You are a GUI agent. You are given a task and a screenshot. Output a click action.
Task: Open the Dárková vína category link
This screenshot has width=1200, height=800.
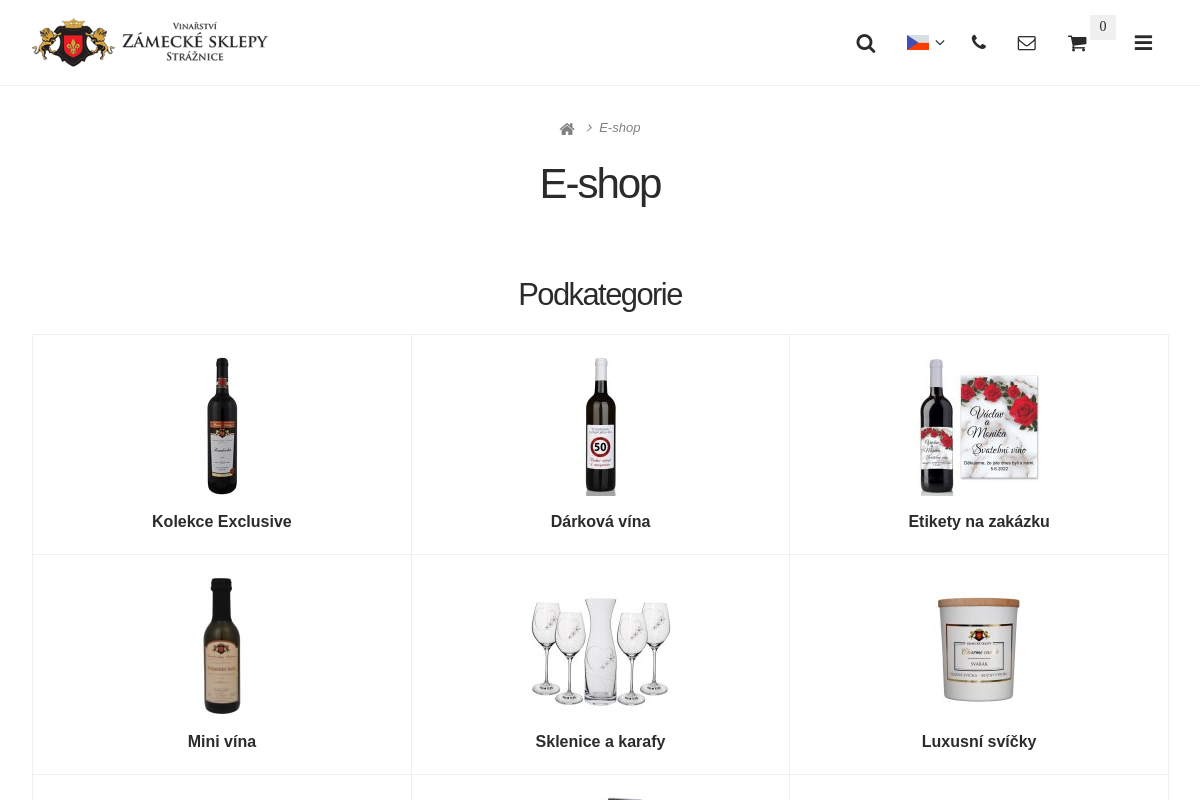point(600,521)
